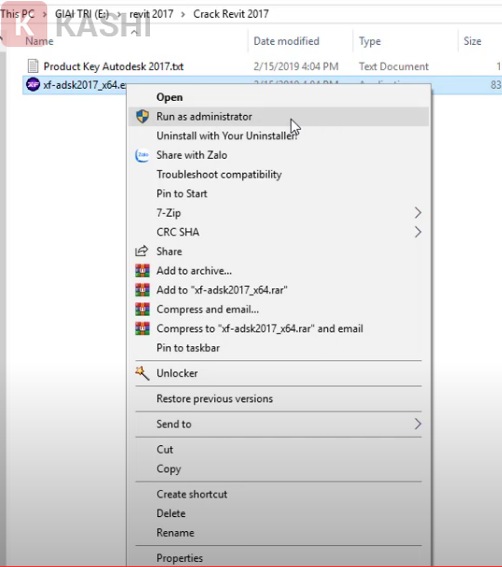Viewport: 502px width, 567px height.
Task: Select Delete from the context menu
Action: 171,513
